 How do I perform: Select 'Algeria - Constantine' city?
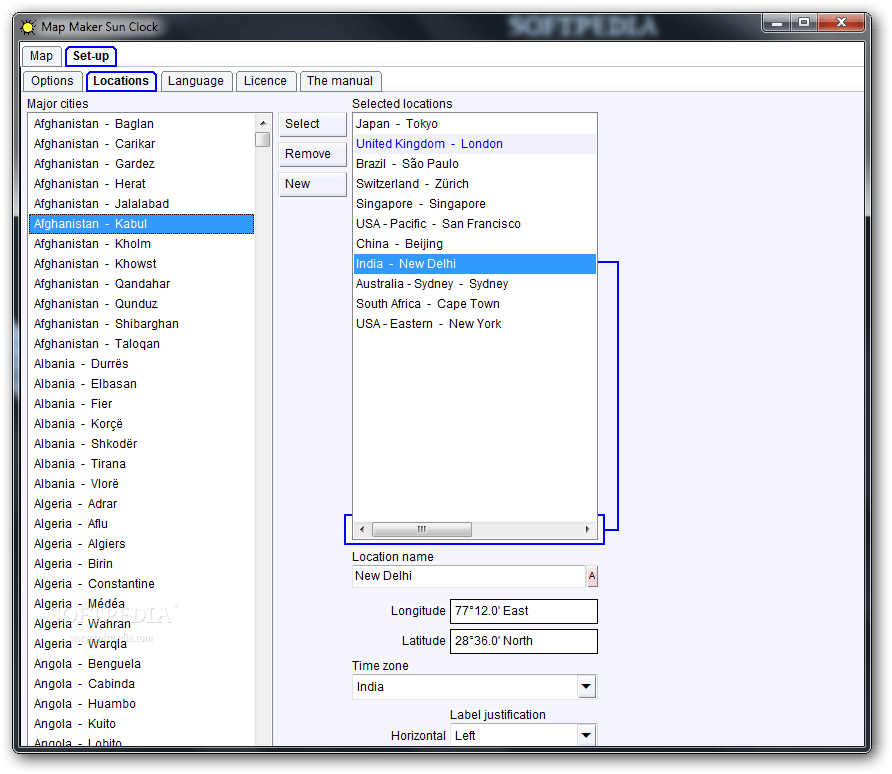pos(142,584)
